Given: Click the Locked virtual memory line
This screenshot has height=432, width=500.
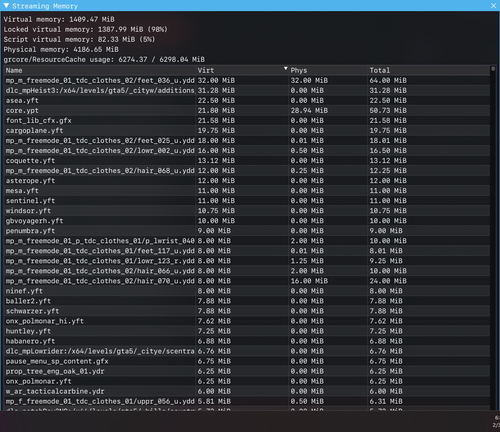Looking at the screenshot, I should pyautogui.click(x=85, y=29).
